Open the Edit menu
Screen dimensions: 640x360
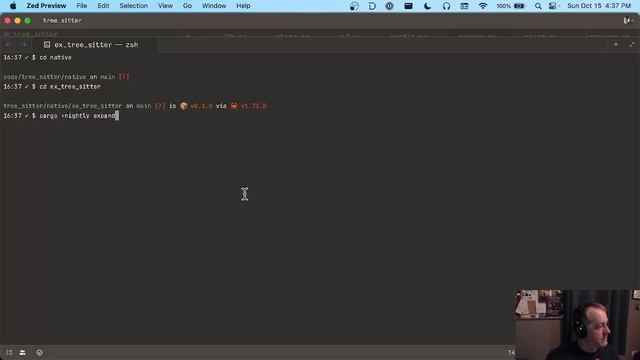click(103, 6)
